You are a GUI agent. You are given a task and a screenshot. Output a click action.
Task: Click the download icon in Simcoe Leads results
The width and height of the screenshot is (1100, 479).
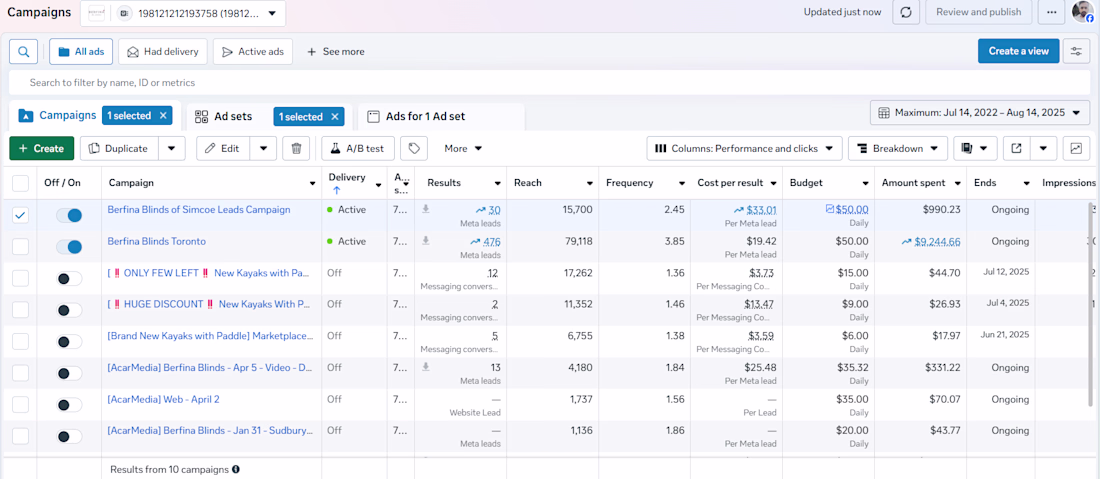(x=424, y=209)
